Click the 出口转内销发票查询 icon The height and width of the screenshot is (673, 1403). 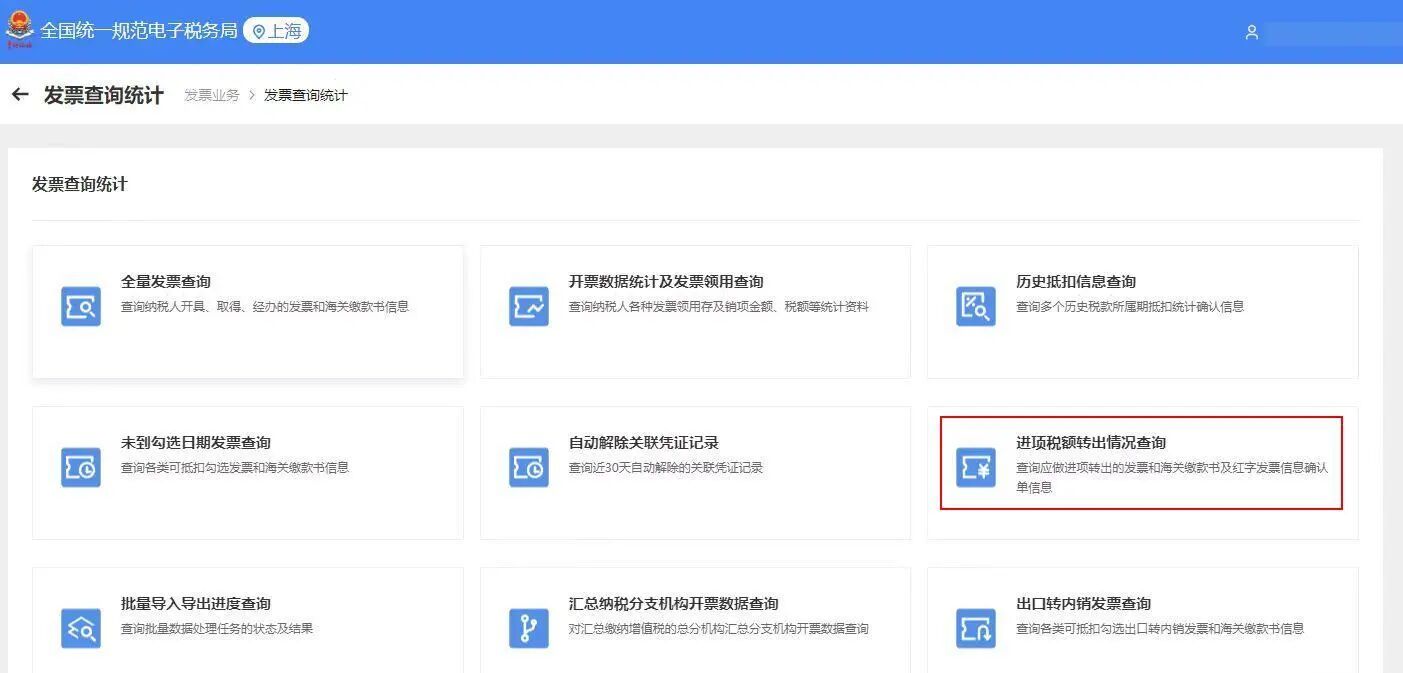pyautogui.click(x=976, y=628)
